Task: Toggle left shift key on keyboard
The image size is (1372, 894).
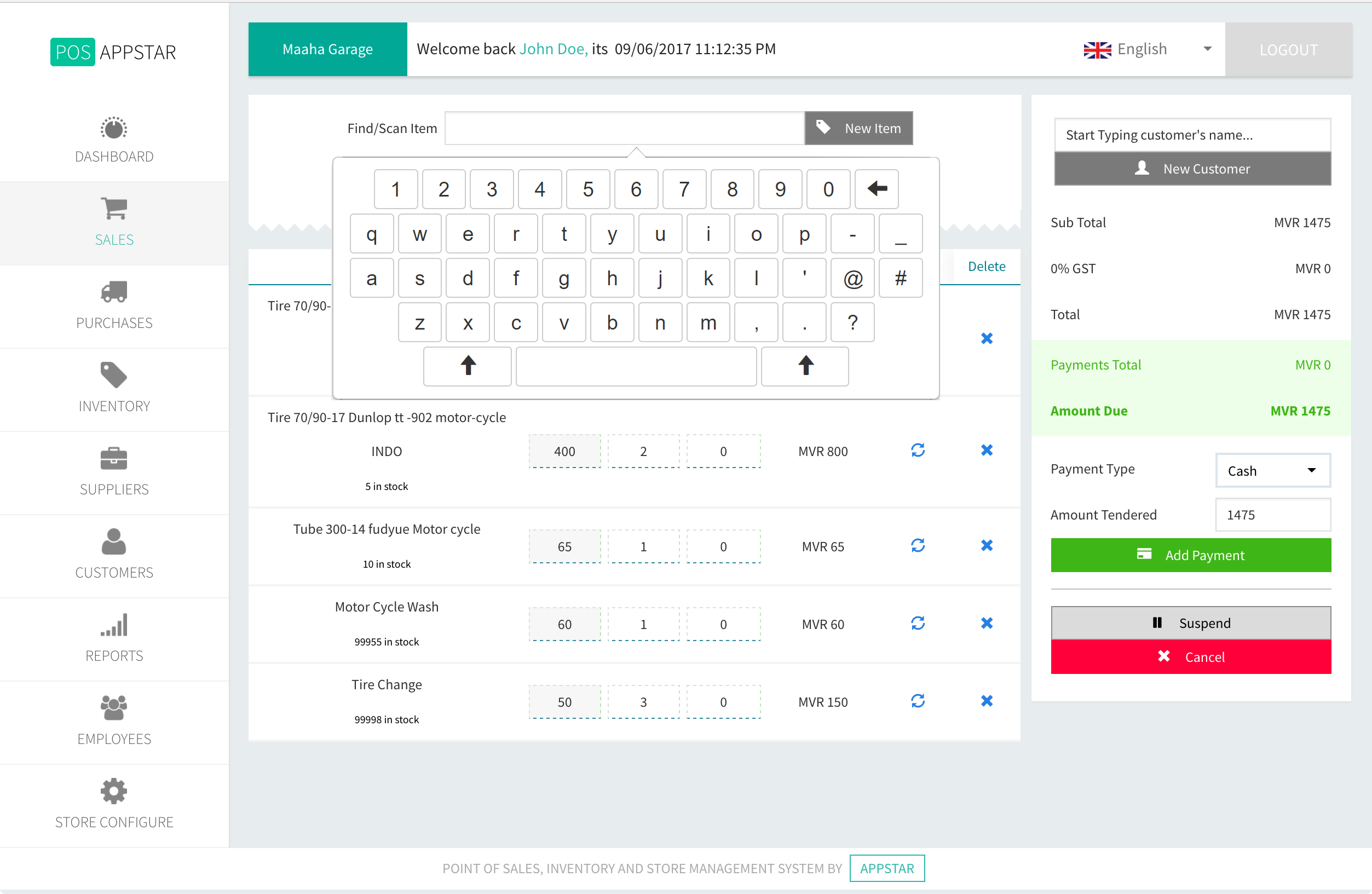Action: 468,366
